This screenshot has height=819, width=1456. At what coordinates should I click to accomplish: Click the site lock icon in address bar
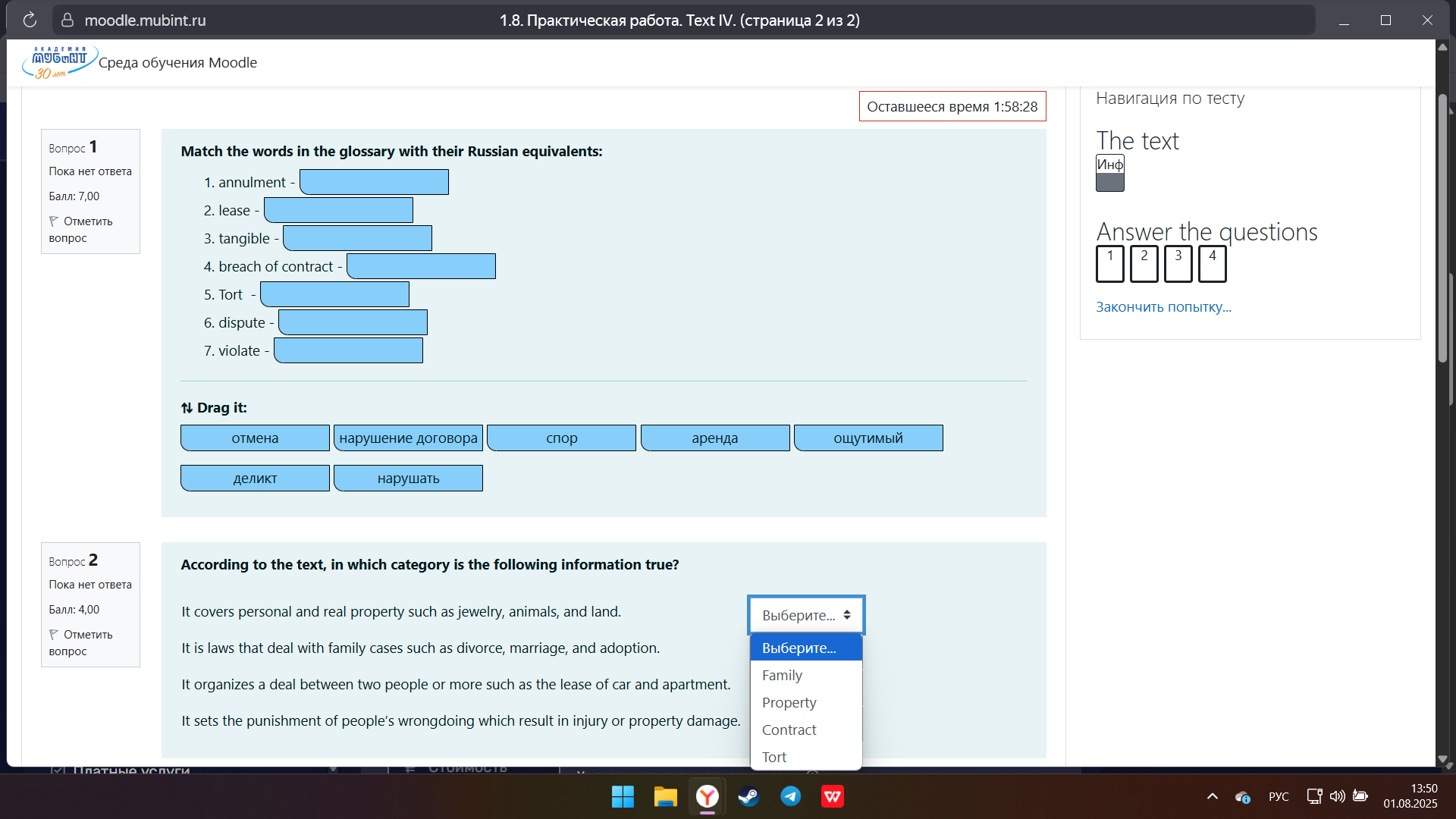[x=67, y=20]
